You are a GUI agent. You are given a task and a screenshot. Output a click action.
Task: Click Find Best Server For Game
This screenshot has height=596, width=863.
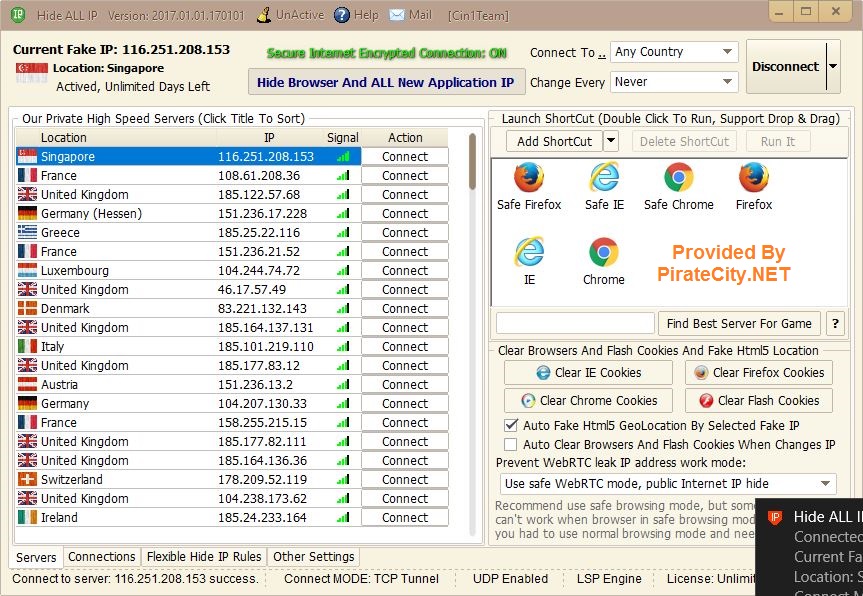[739, 324]
